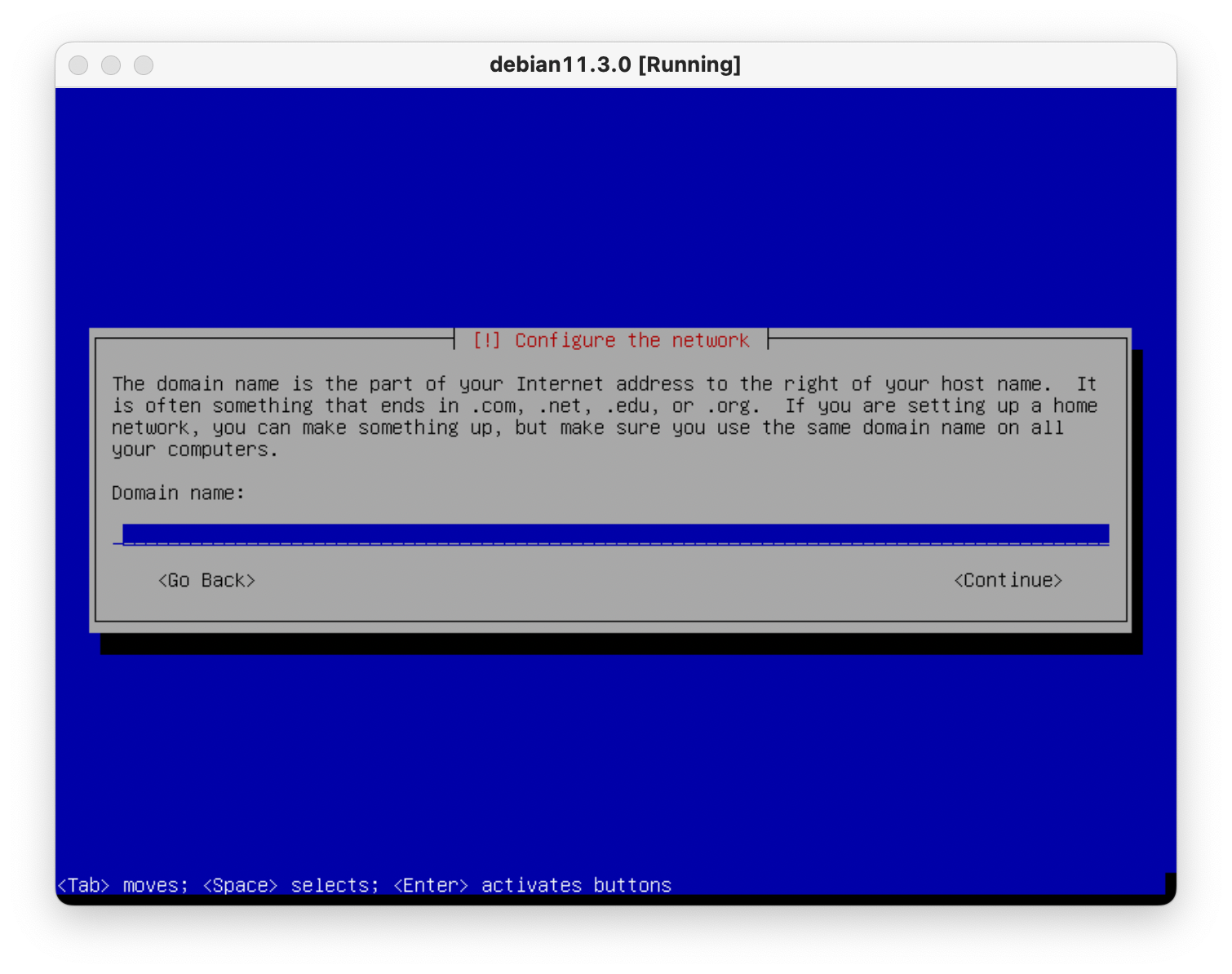
Task: Click the Domain name input field
Action: point(612,534)
